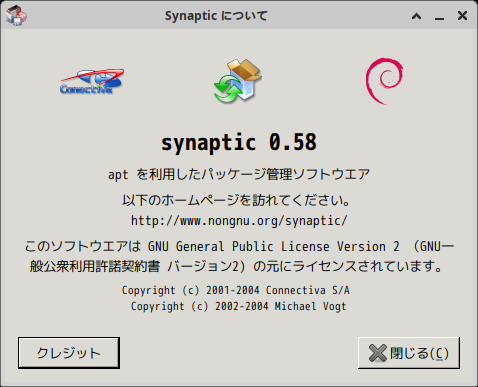Roll up window with the titlebar arrow
The image size is (478, 387).
416,16
